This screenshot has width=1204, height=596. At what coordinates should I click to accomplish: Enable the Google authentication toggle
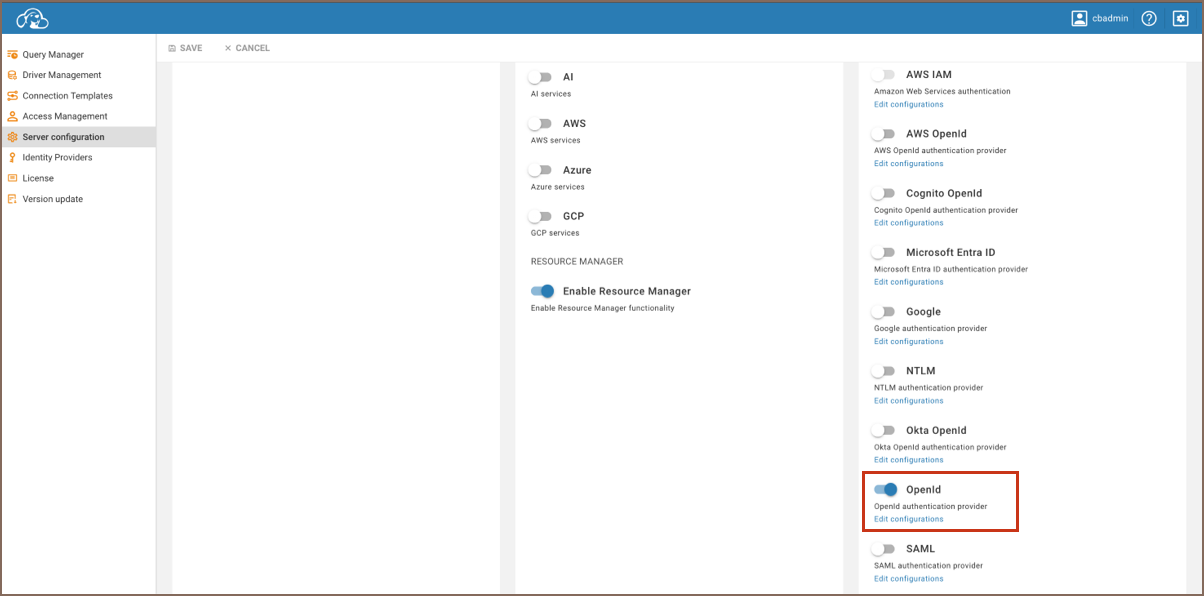tap(883, 312)
